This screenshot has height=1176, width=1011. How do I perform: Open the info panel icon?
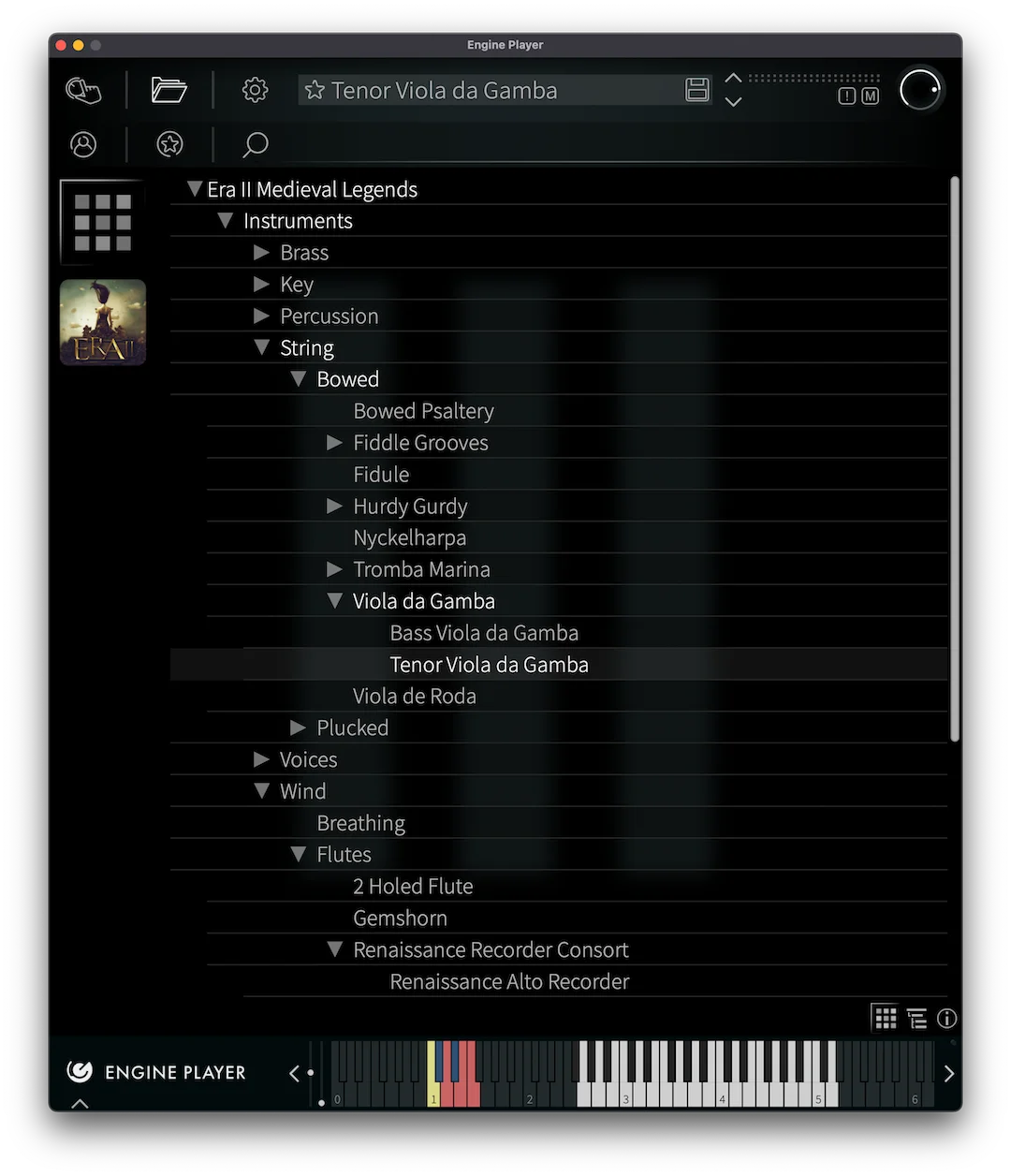click(947, 1019)
